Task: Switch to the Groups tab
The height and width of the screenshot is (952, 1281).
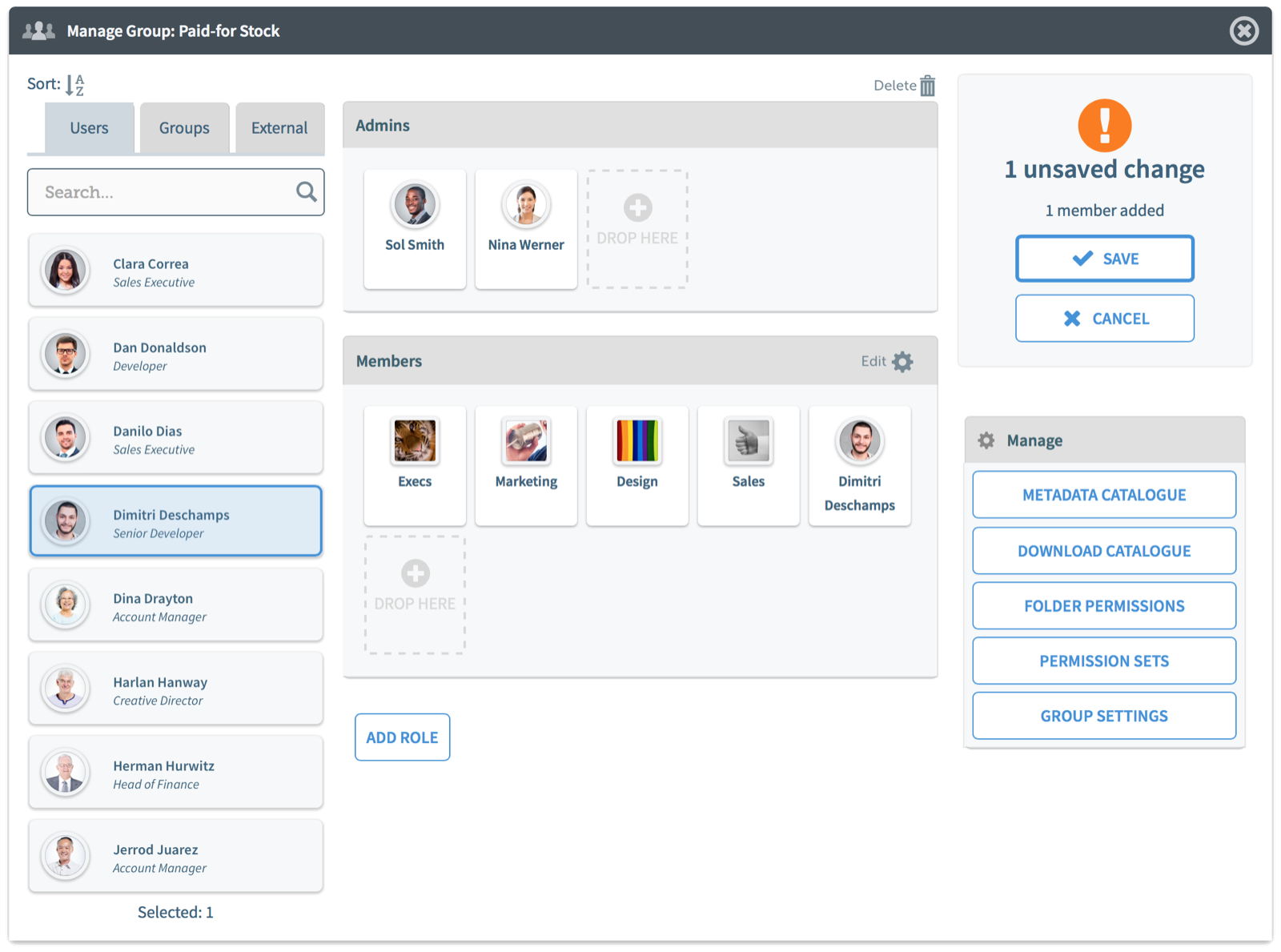Action: 184,128
